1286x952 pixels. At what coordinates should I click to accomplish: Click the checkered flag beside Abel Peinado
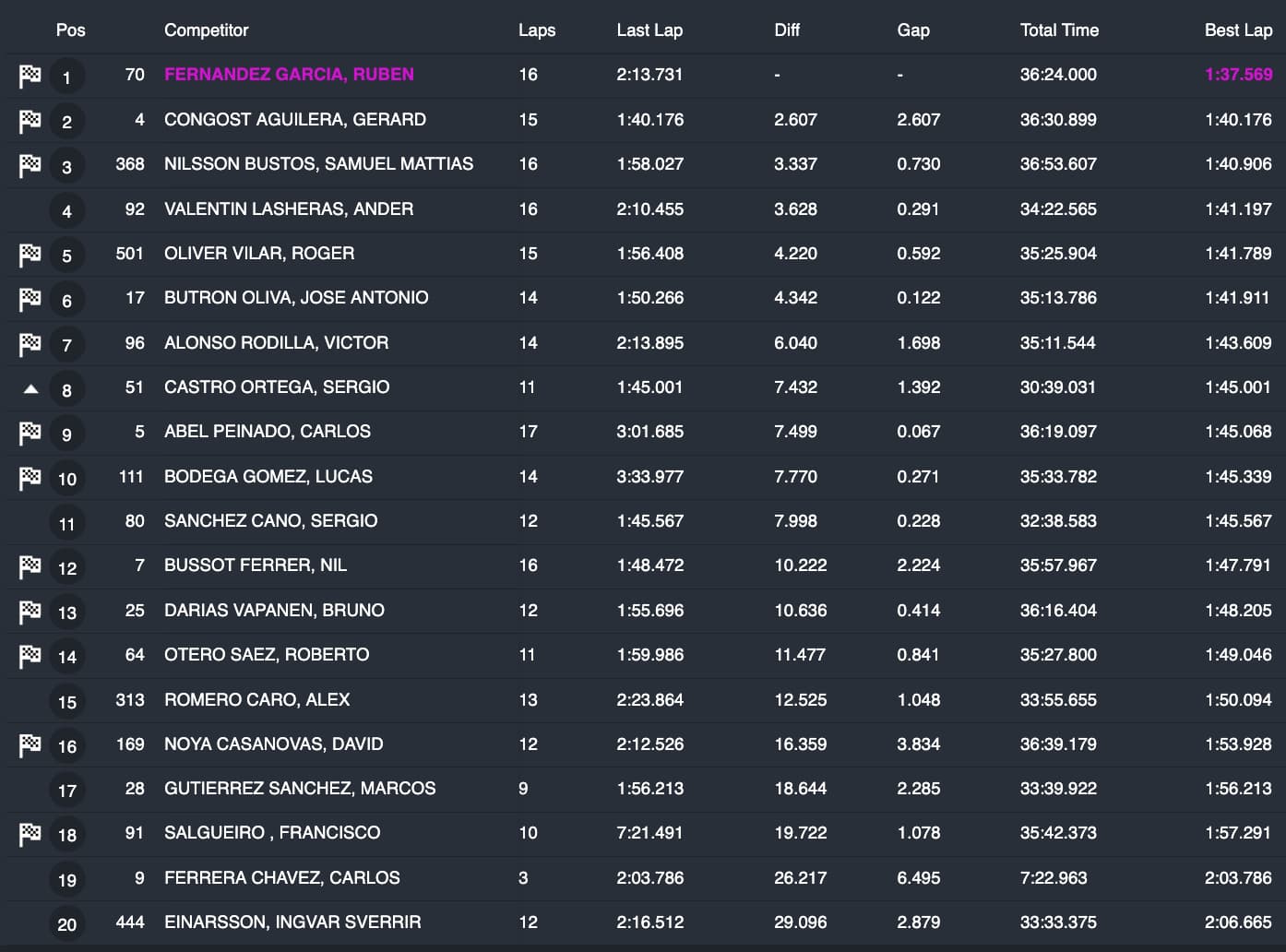coord(30,433)
